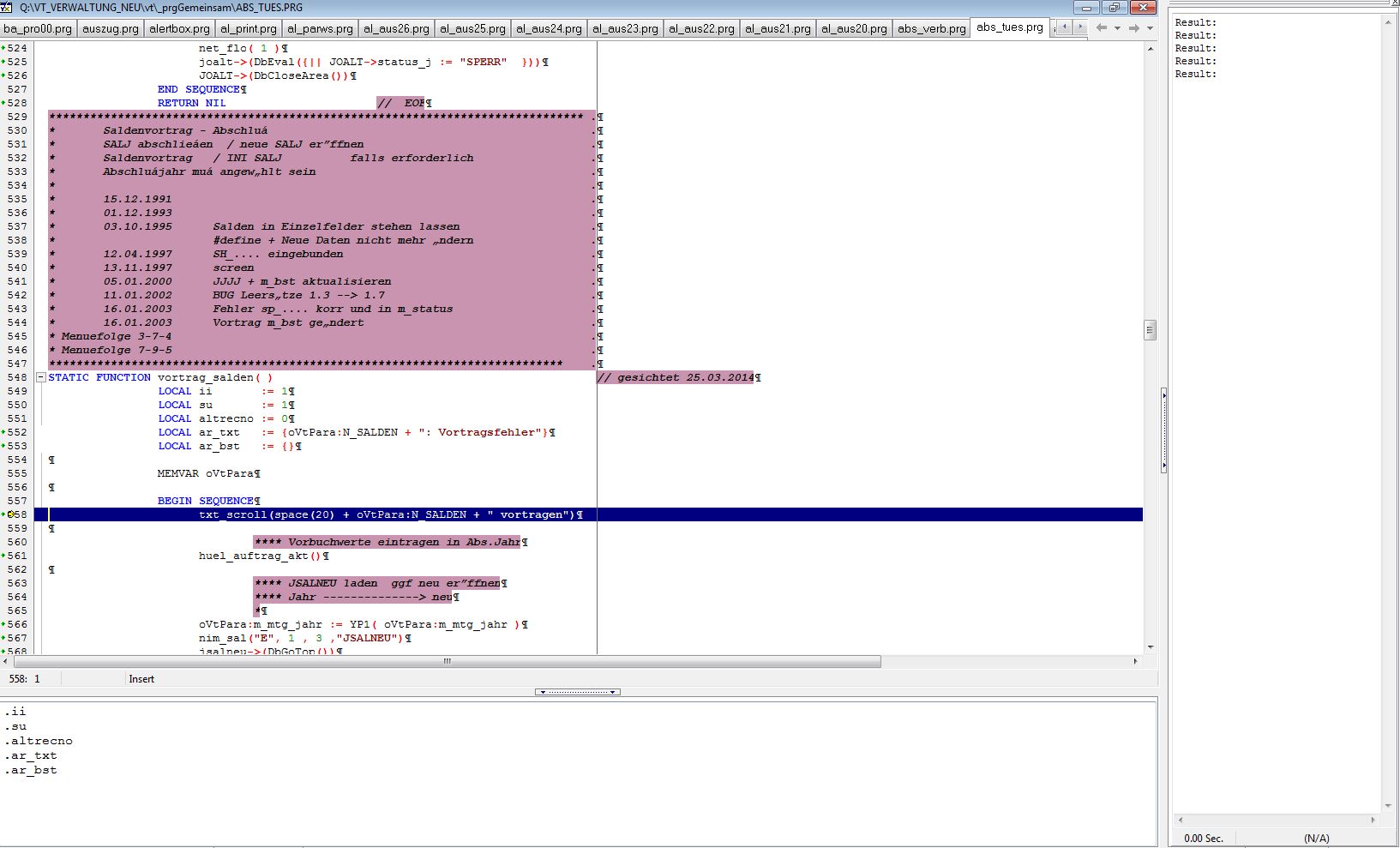Open the back-navigation history dropdown

tap(1117, 28)
